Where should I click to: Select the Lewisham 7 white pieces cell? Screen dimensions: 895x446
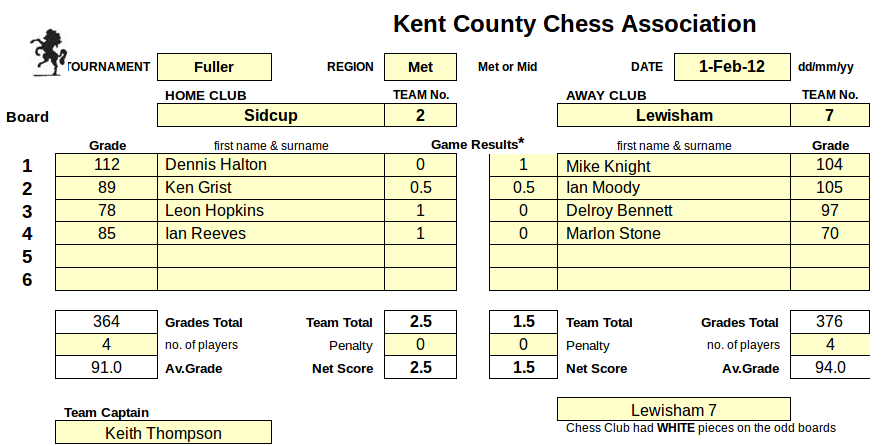click(x=674, y=409)
